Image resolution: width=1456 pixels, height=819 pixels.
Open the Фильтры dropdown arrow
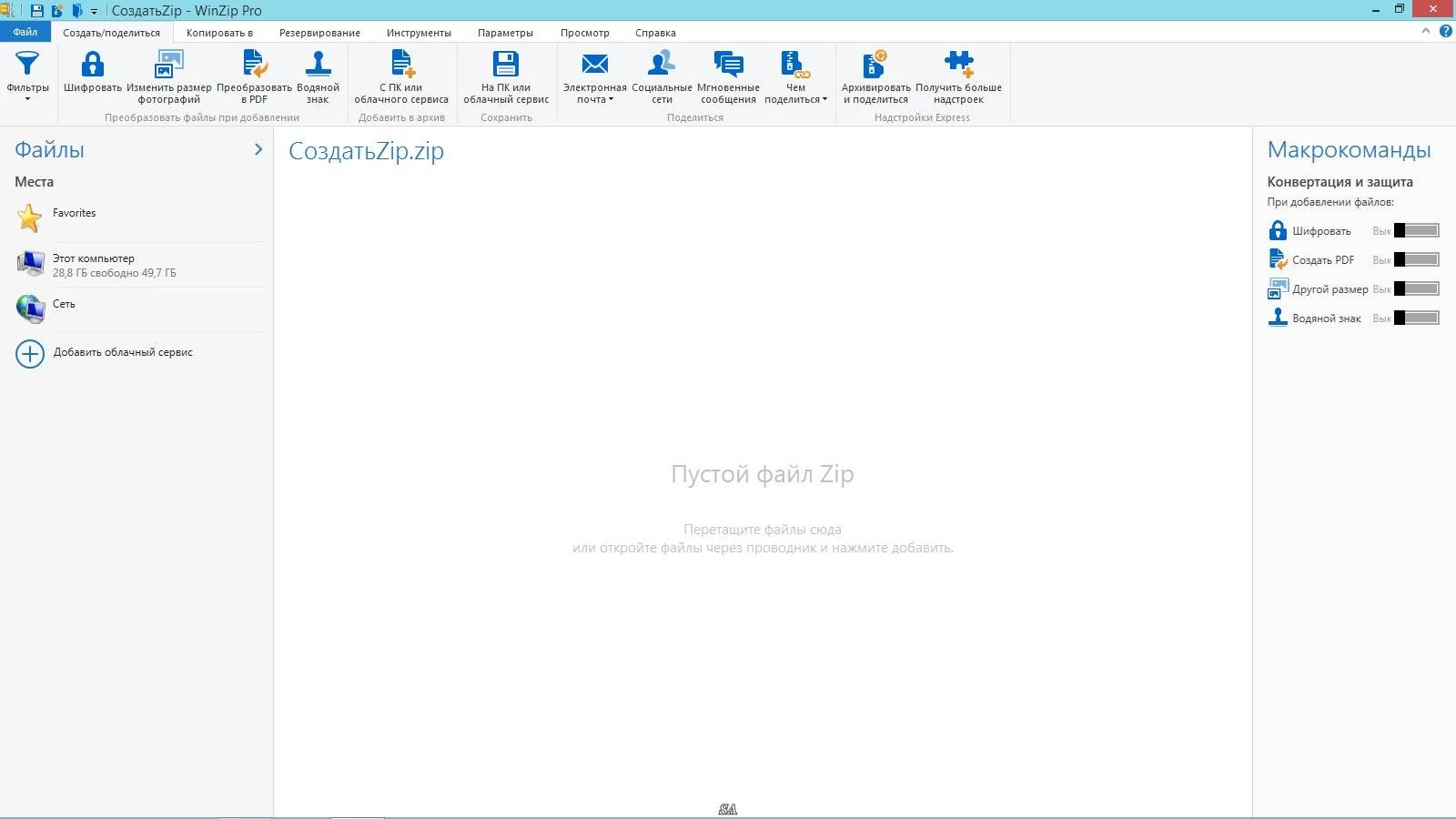point(27,99)
